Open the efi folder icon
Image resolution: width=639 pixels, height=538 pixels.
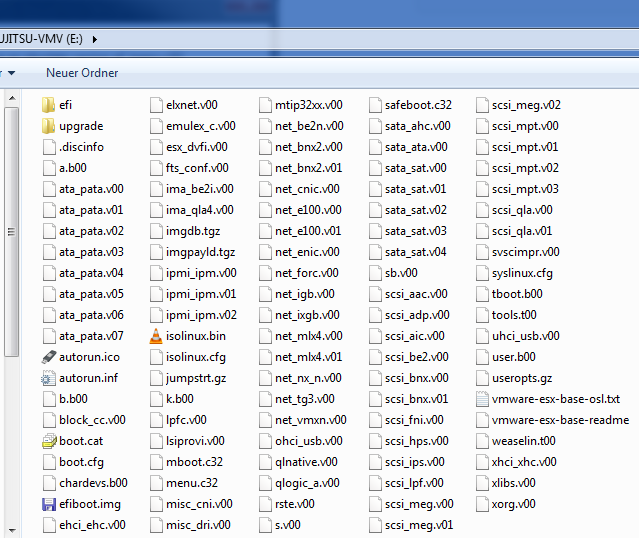[48, 105]
